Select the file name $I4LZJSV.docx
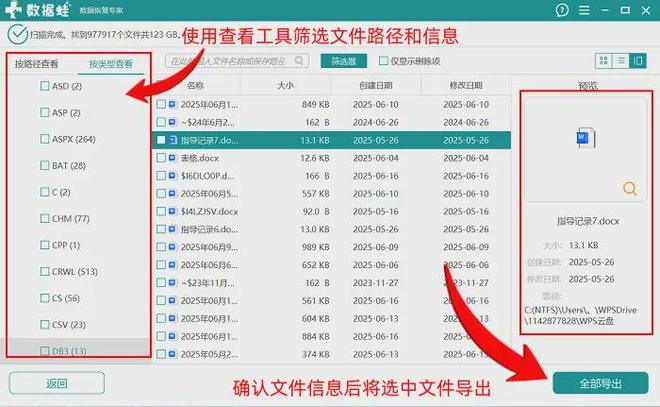The width and height of the screenshot is (660, 407). click(x=209, y=211)
